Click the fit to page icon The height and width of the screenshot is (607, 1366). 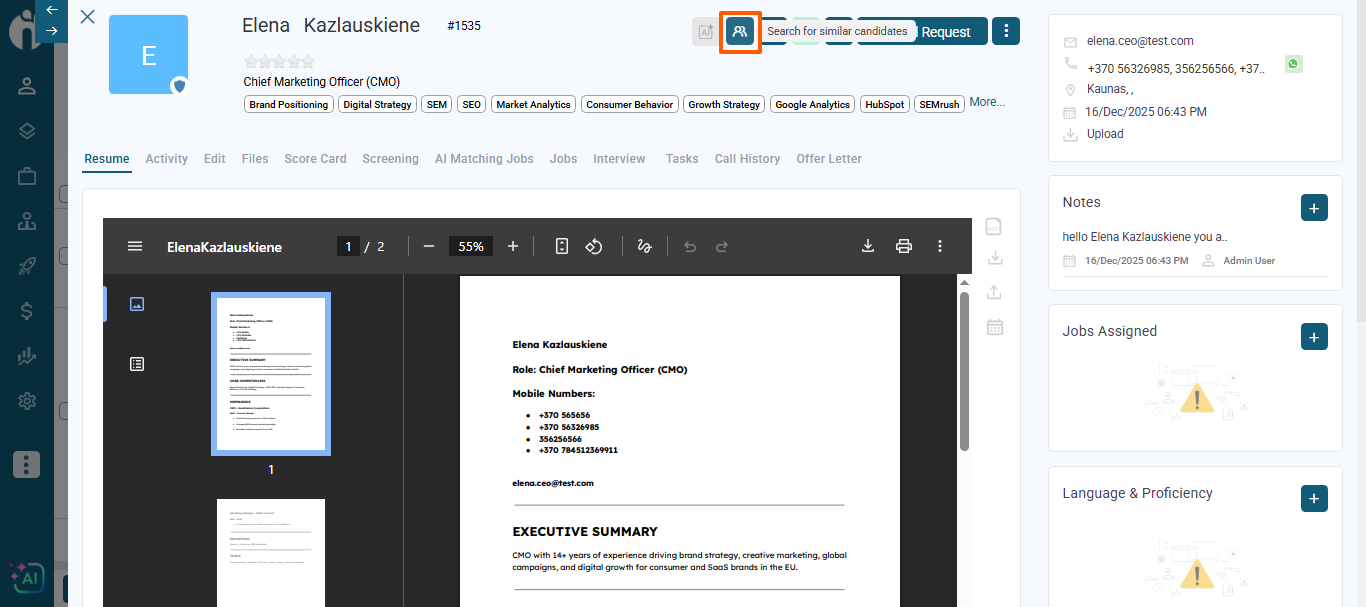pyautogui.click(x=562, y=246)
